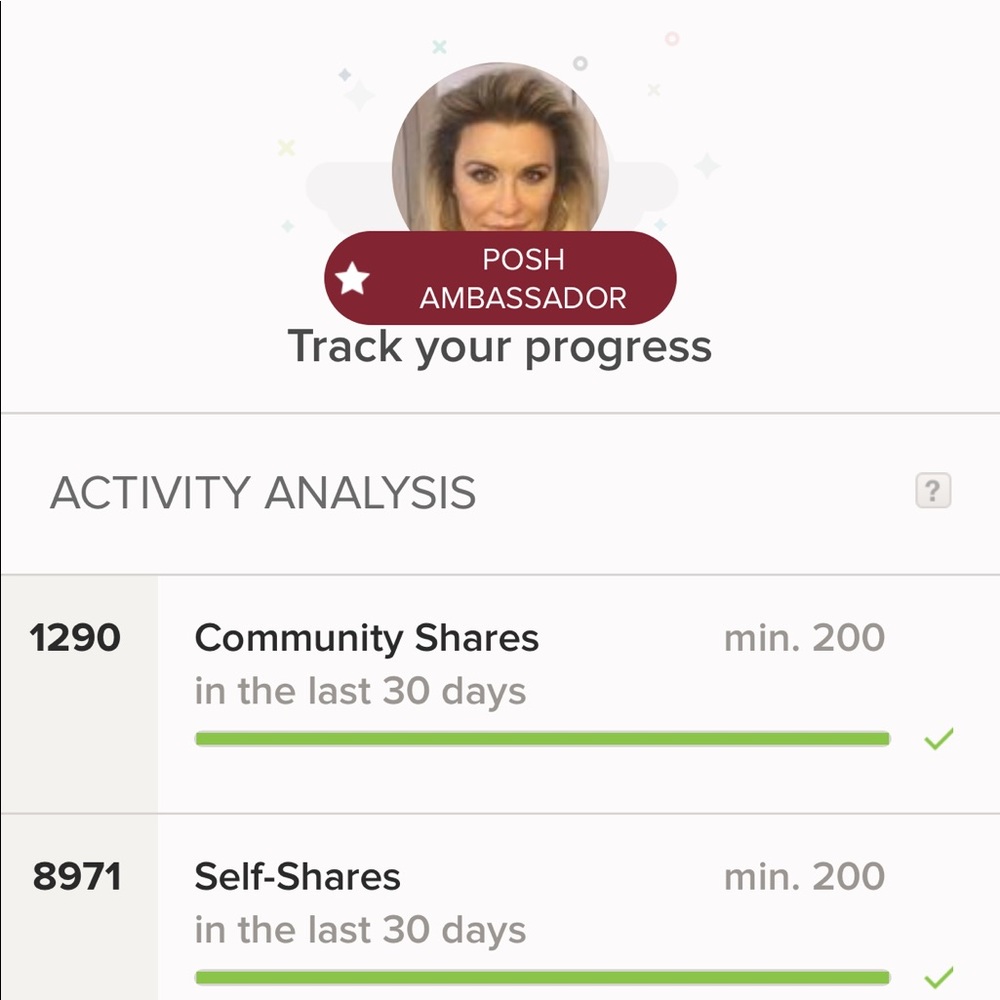Tap the Track your progress heading
The width and height of the screenshot is (1000, 1000).
tap(500, 347)
